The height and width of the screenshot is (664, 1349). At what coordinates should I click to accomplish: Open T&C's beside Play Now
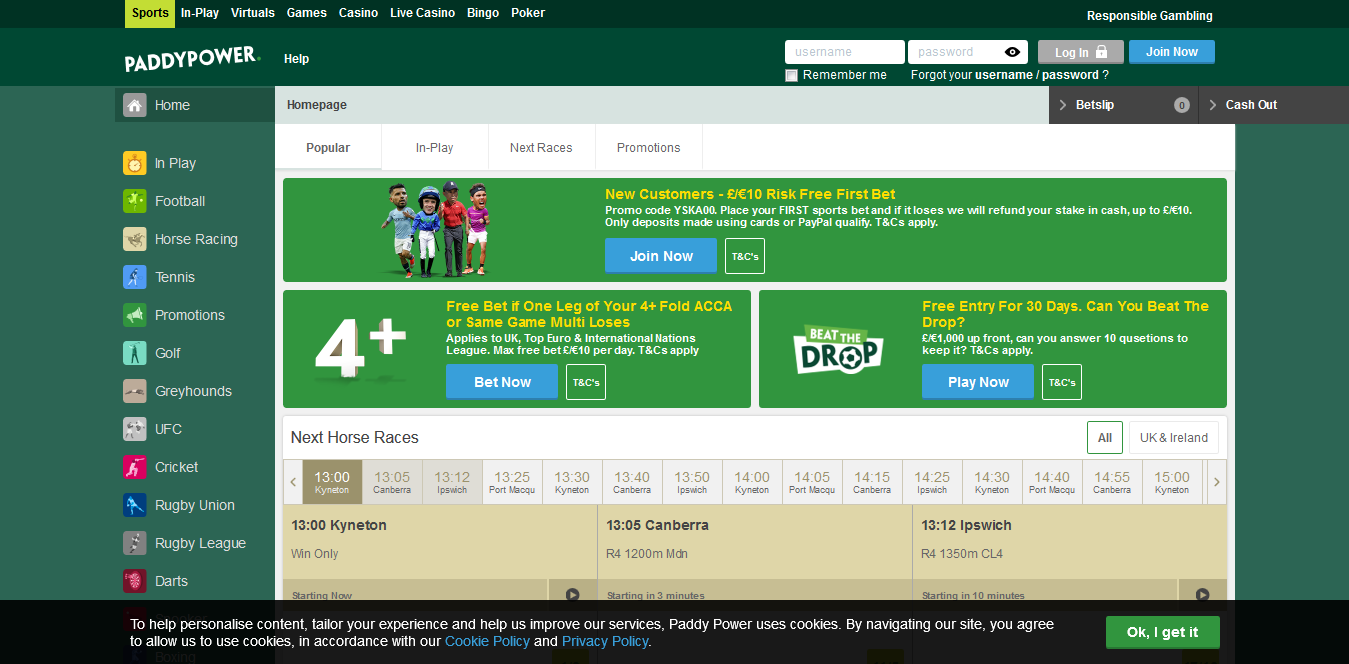(x=1062, y=382)
